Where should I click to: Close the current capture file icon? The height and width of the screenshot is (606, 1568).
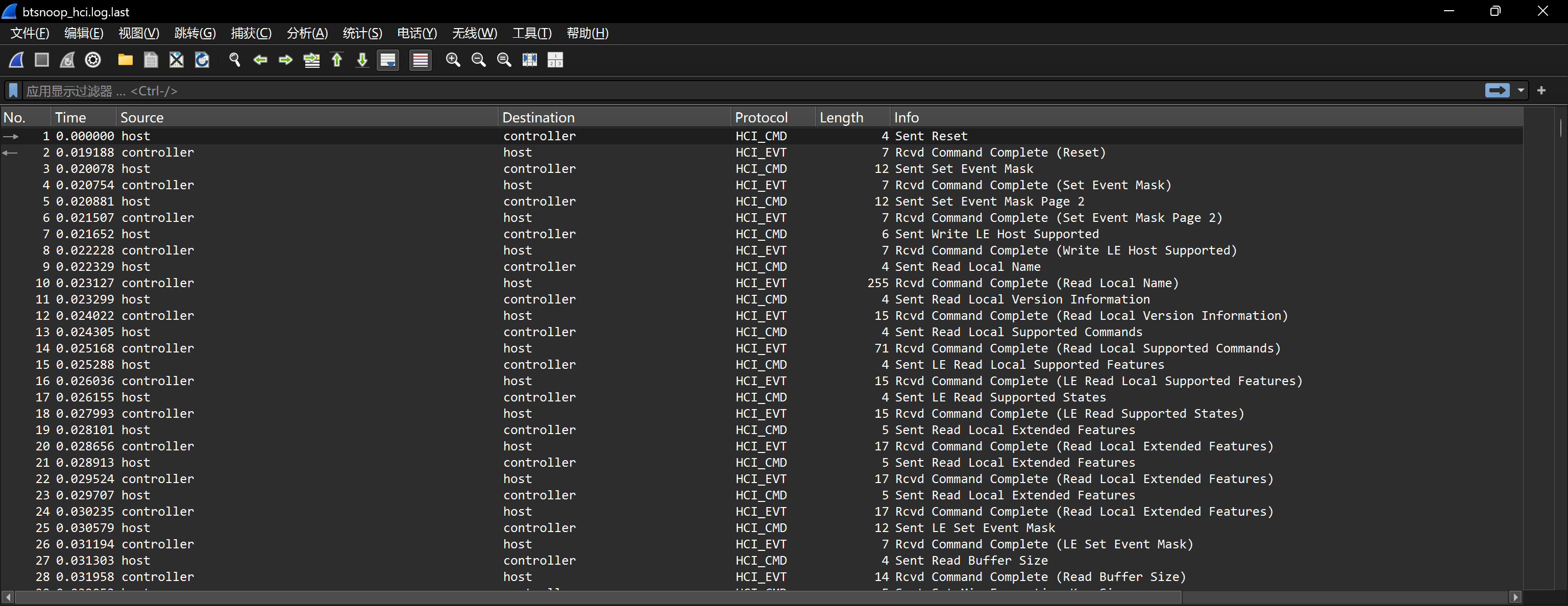coord(177,60)
